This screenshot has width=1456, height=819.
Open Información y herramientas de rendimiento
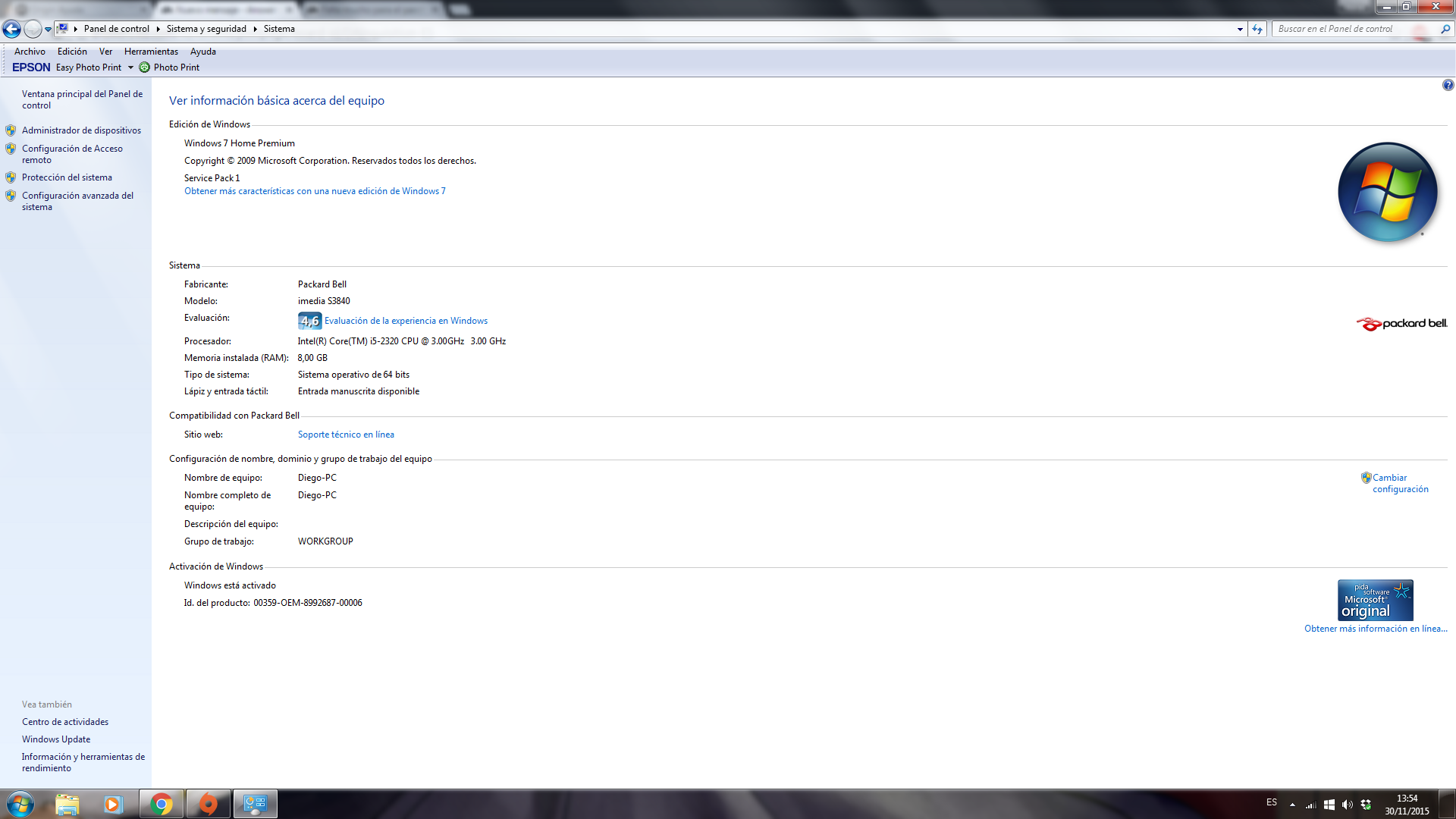[x=83, y=762]
